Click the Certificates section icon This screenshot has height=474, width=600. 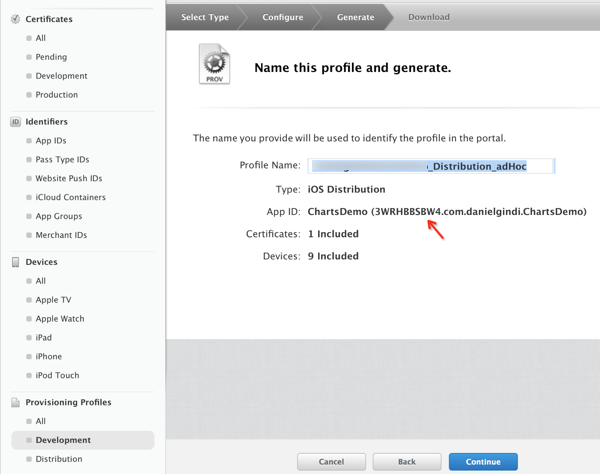coord(15,19)
